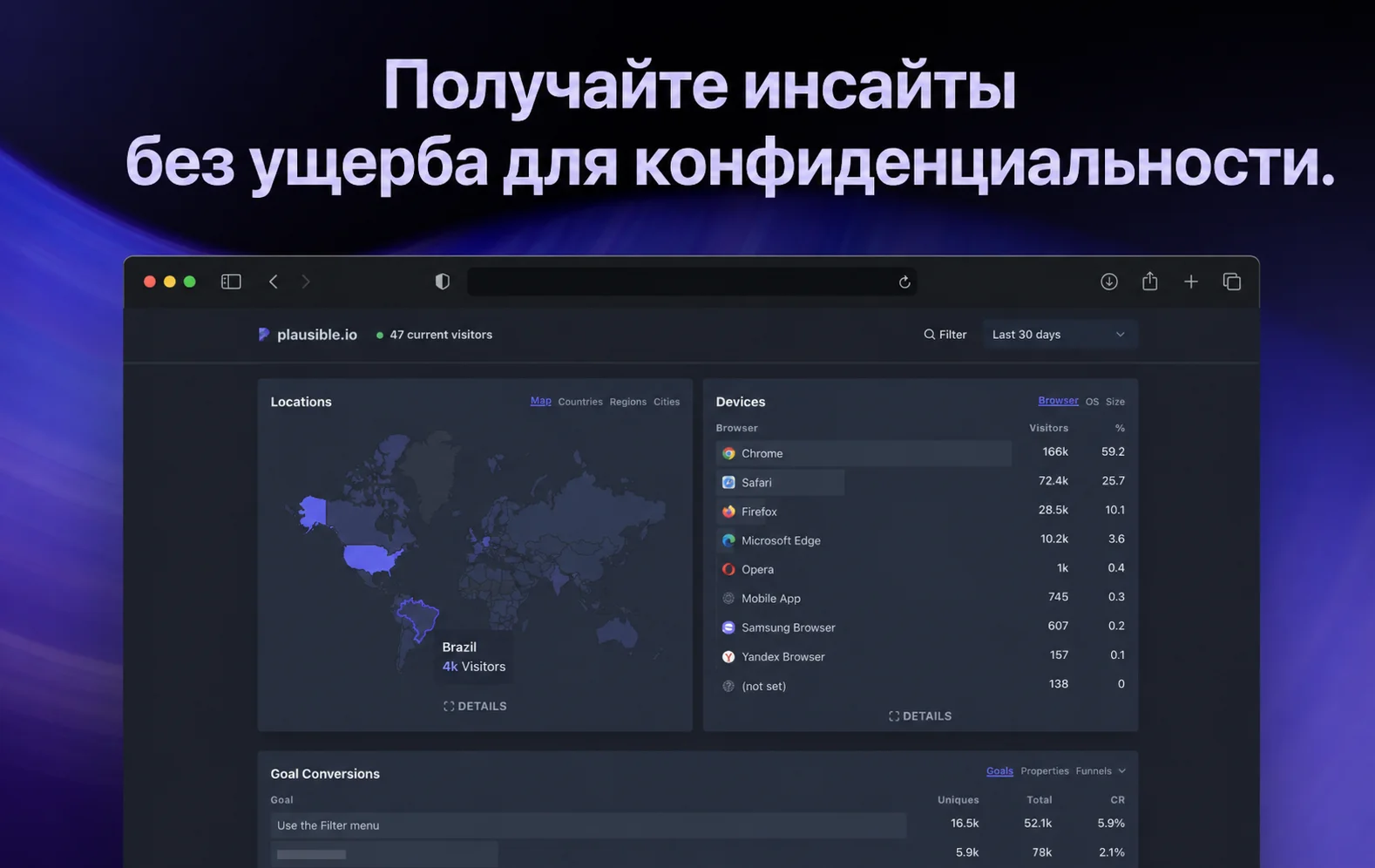The height and width of the screenshot is (868, 1375).
Task: Filter by Firefox row label
Action: click(x=759, y=512)
